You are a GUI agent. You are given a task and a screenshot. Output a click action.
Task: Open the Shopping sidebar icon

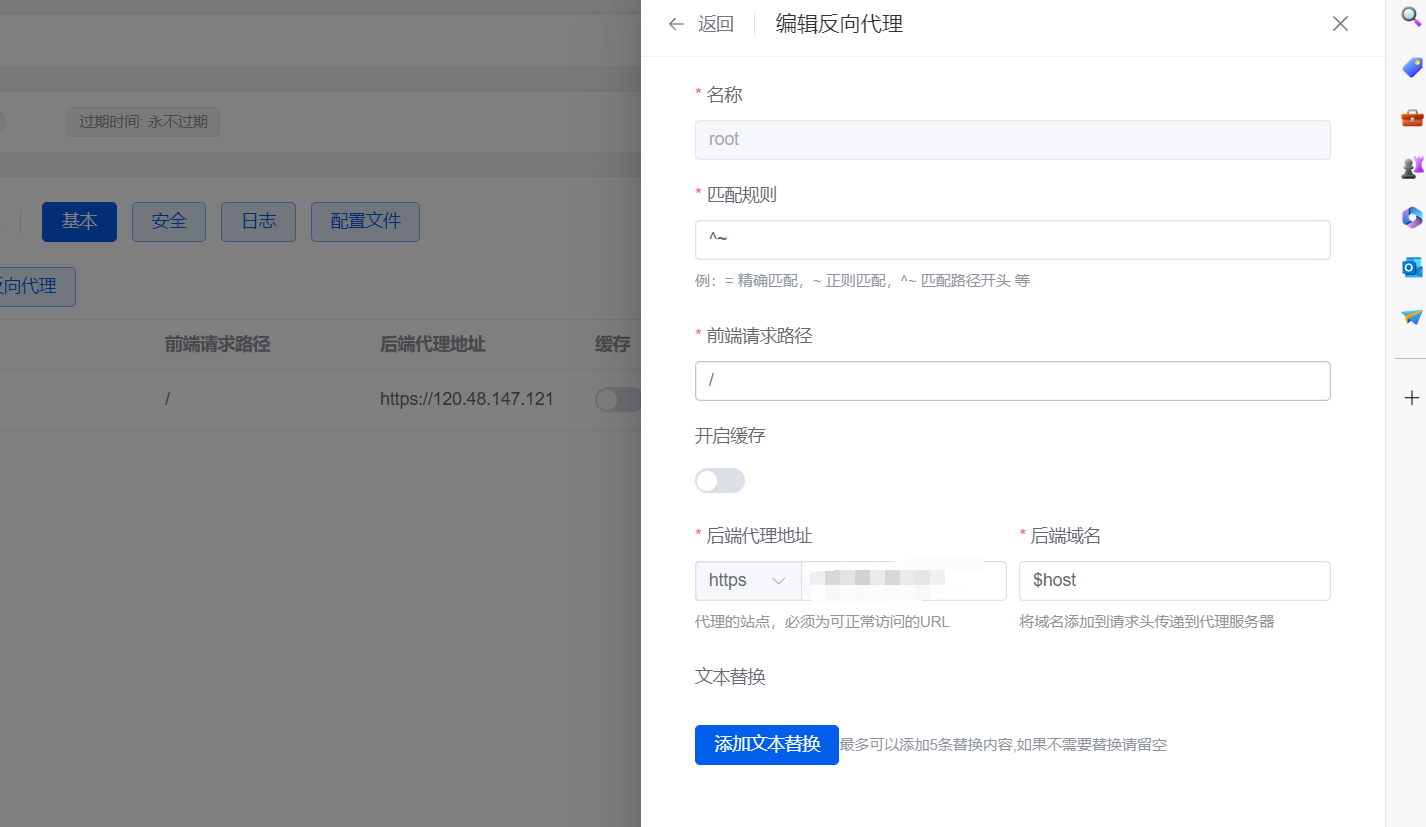point(1412,67)
